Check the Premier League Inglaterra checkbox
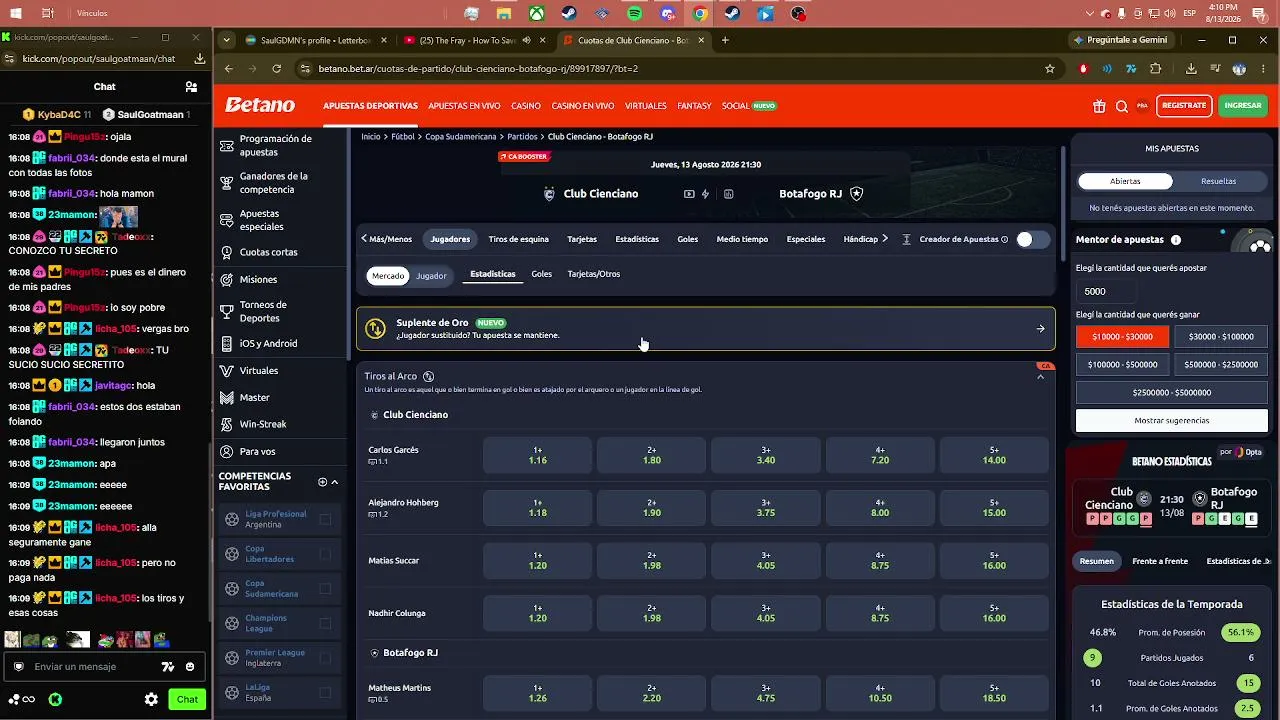Screen dimensions: 1280x720 325,658
